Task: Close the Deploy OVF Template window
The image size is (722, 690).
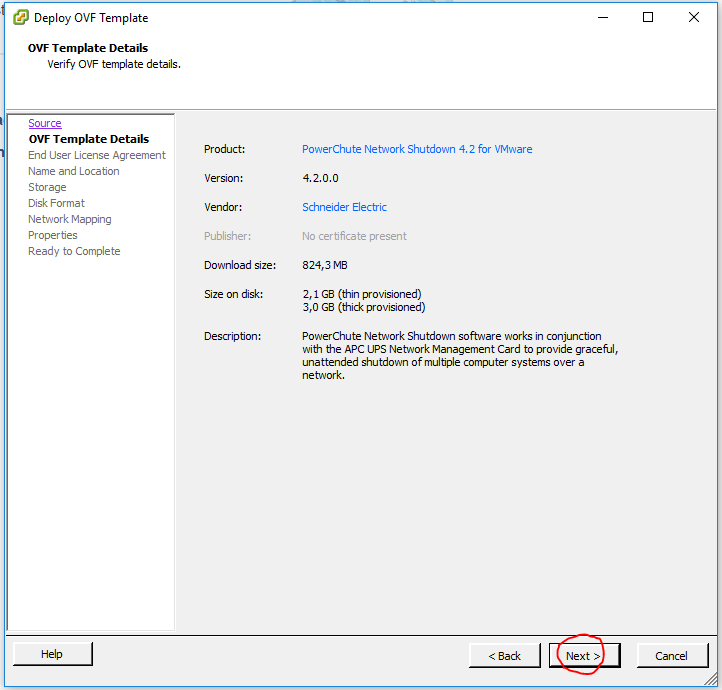Action: (x=693, y=17)
